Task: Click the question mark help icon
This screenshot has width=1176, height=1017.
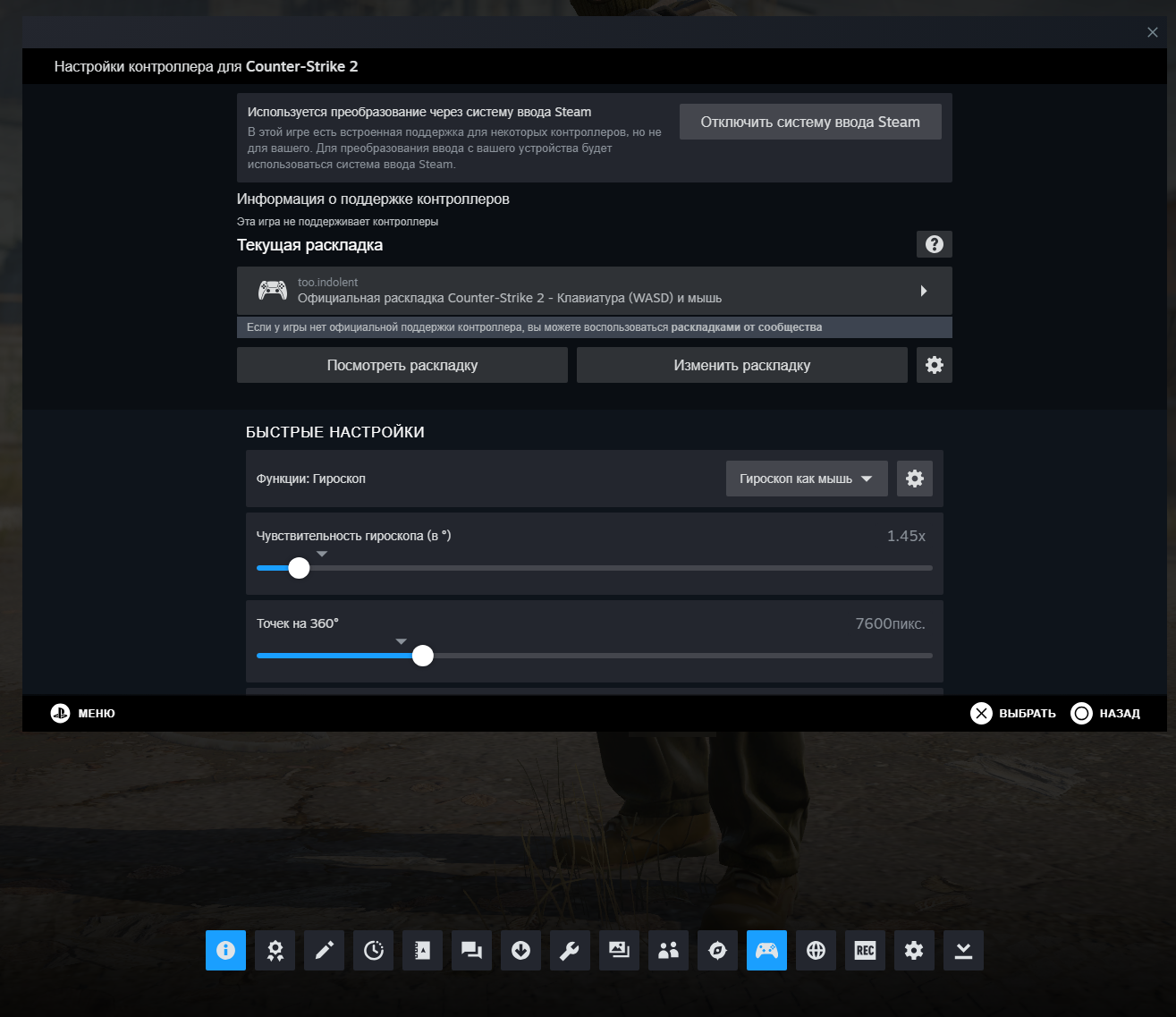Action: 935,244
